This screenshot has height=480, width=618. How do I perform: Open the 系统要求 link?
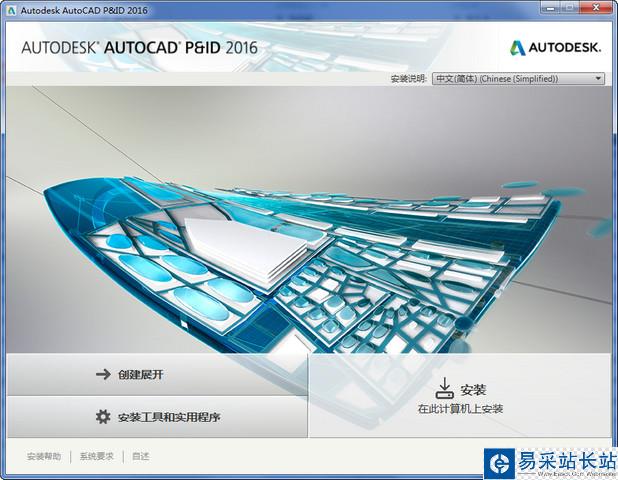pyautogui.click(x=97, y=456)
